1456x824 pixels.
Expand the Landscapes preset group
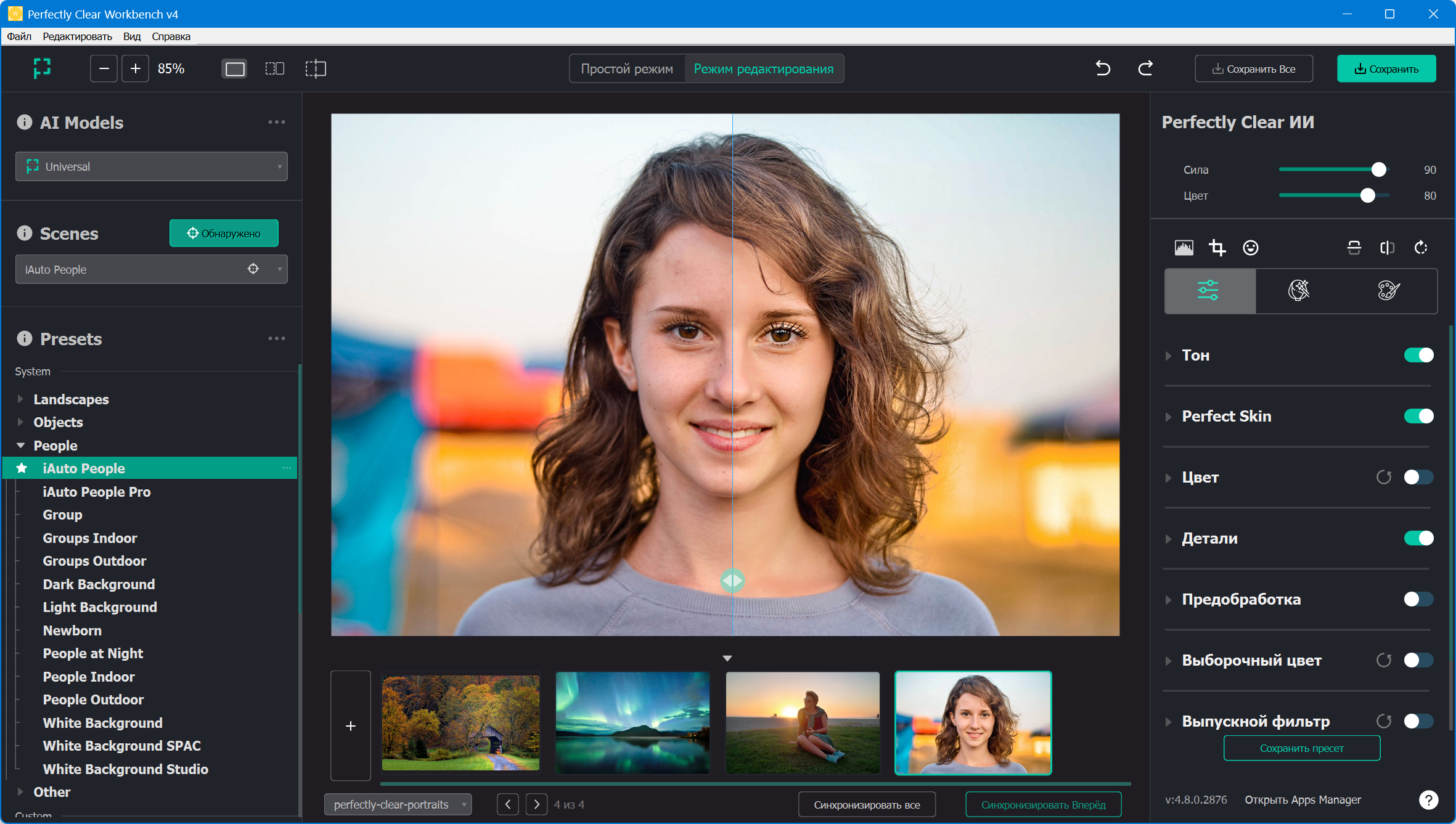pos(20,399)
